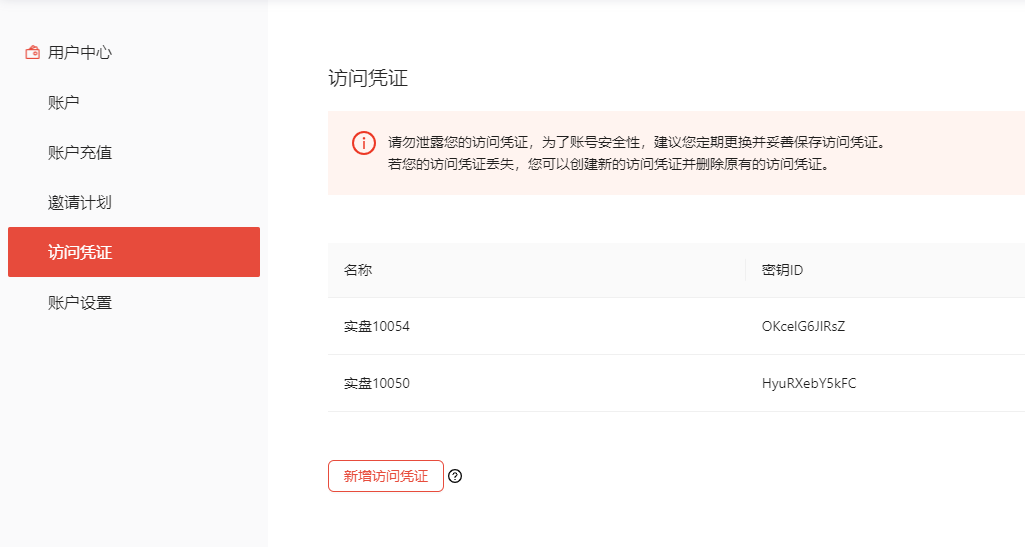This screenshot has height=547, width=1025.
Task: Click the 密钥ID column header
Action: coord(782,271)
